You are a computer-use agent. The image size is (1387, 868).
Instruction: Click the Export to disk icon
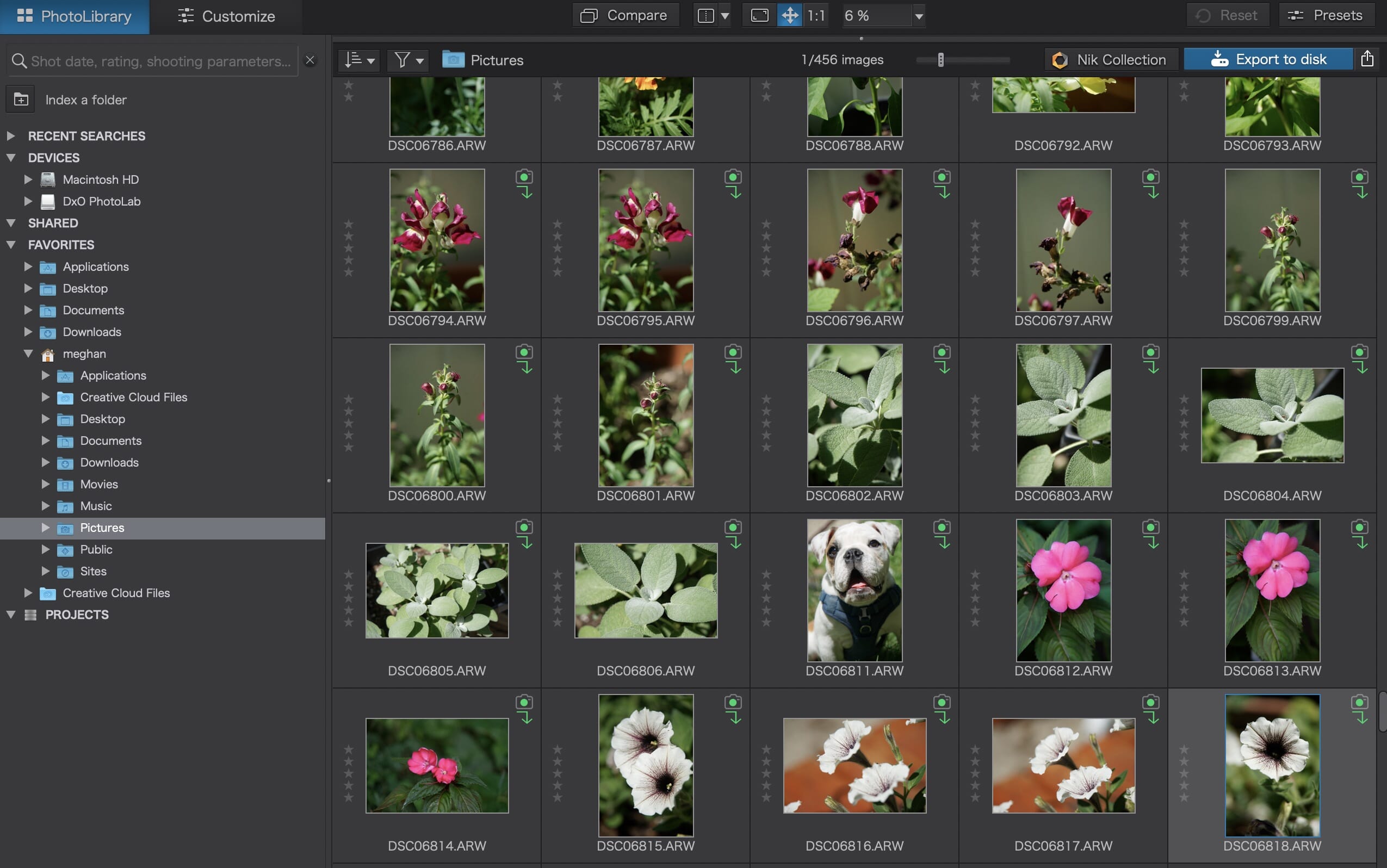1220,60
